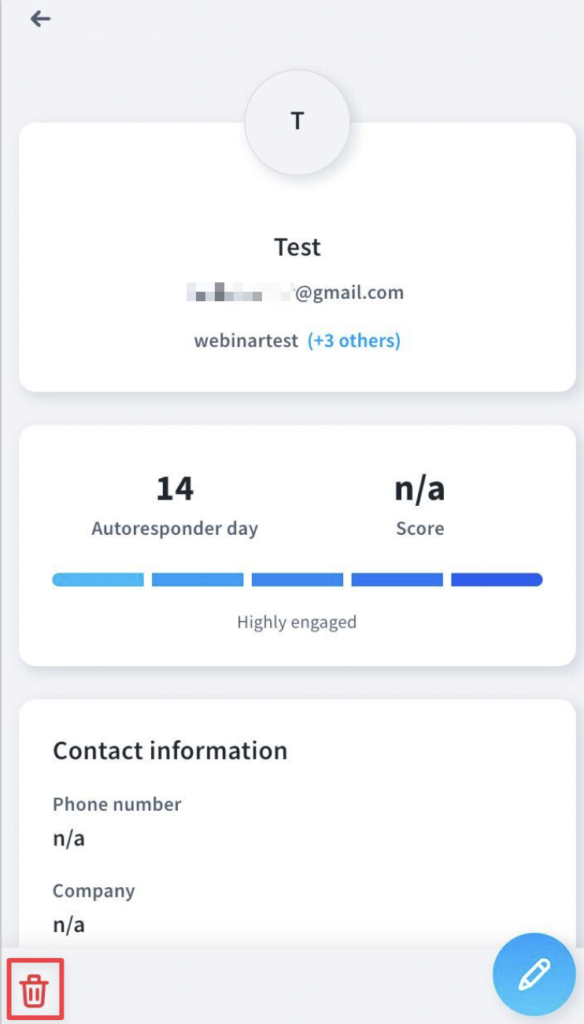Click the first lightest engagement bar segment
Viewport: 584px width, 1024px height.
click(x=98, y=580)
